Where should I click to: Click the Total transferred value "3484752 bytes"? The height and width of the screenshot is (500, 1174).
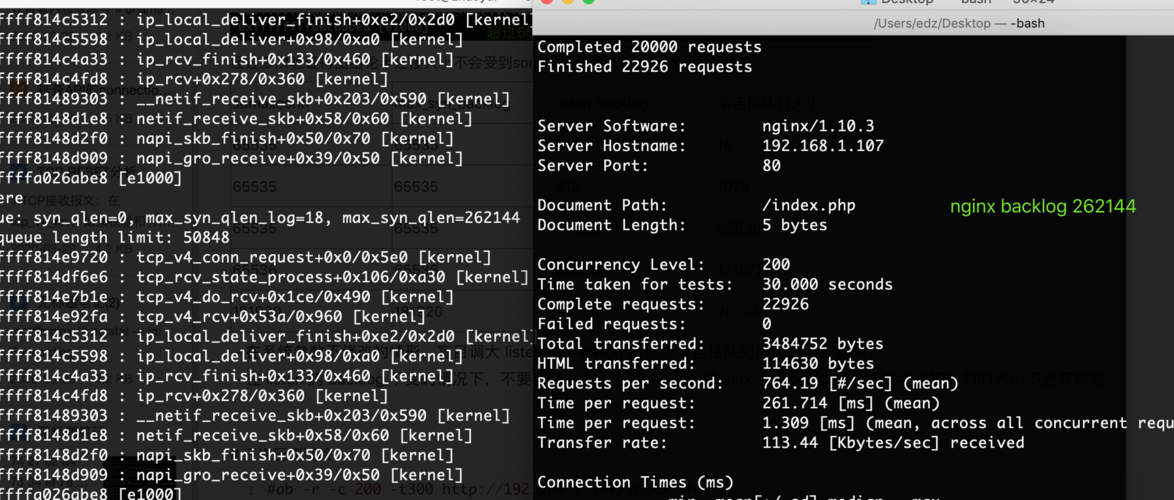(823, 344)
